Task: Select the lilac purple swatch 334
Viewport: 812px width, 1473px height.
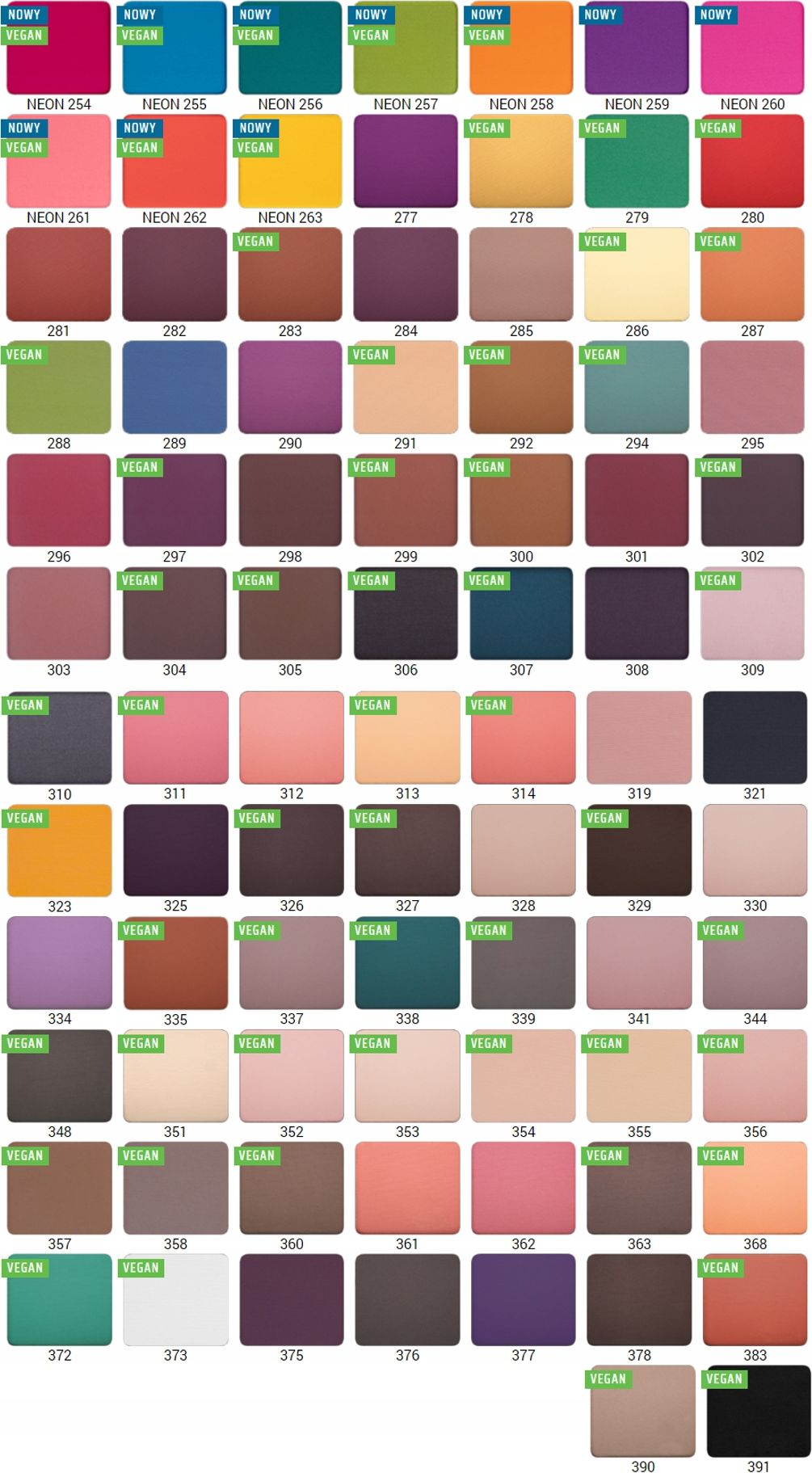Action: pyautogui.click(x=59, y=962)
